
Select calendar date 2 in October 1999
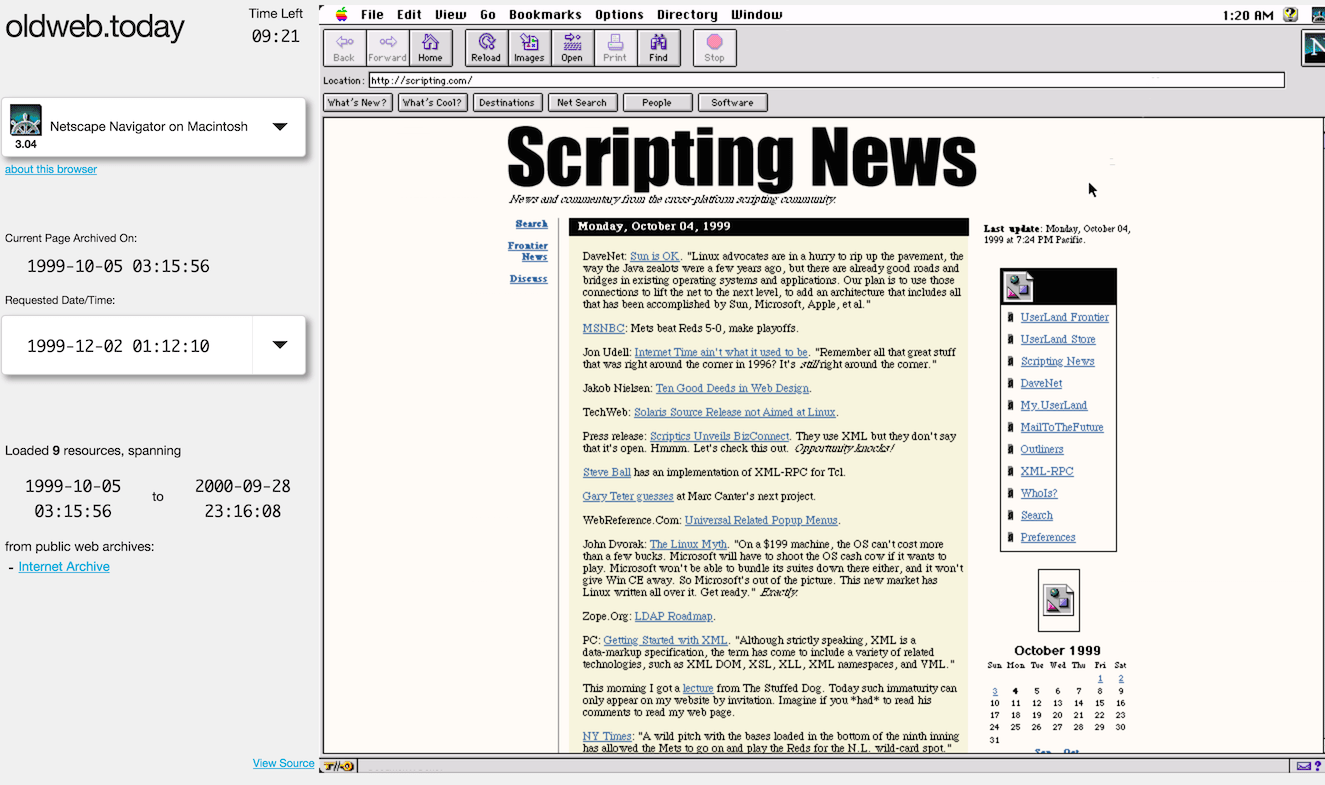(x=1121, y=678)
